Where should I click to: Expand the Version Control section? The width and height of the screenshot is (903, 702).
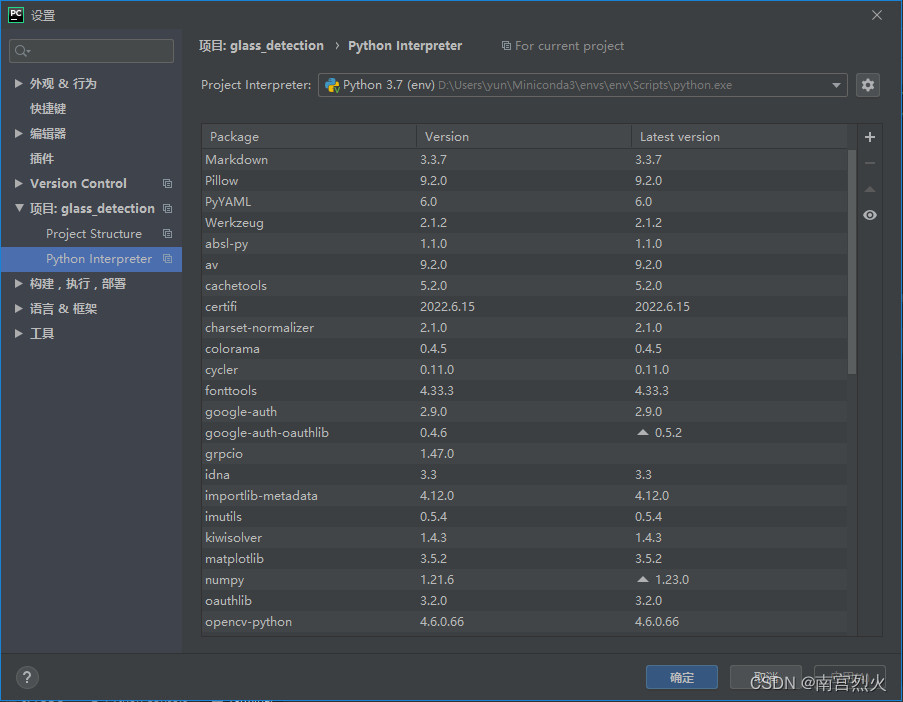click(x=18, y=184)
